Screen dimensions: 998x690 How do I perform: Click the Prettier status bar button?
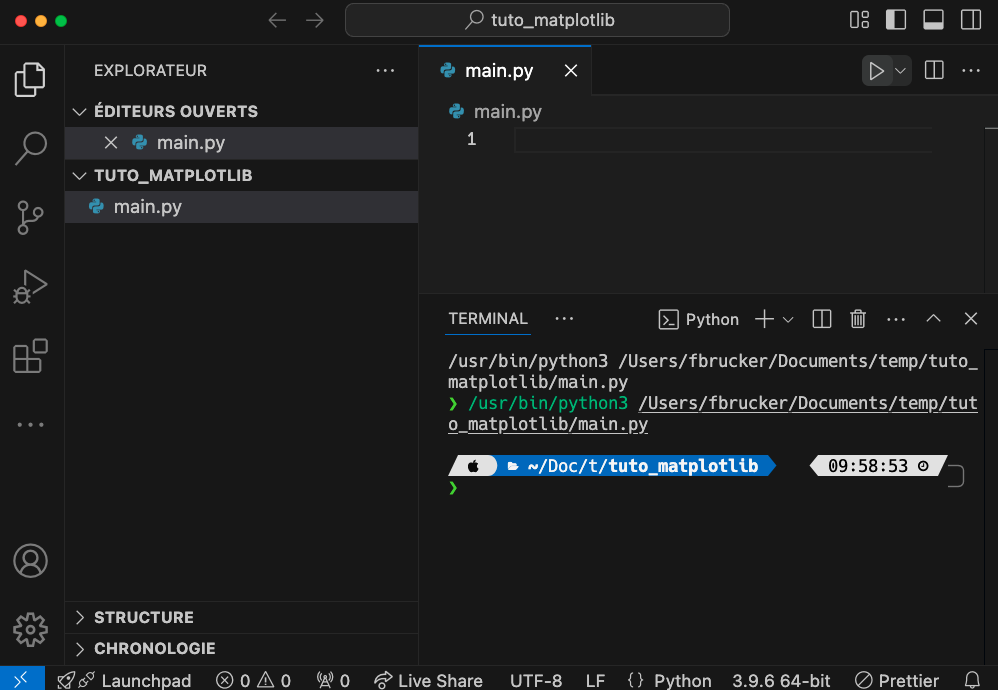tap(897, 680)
